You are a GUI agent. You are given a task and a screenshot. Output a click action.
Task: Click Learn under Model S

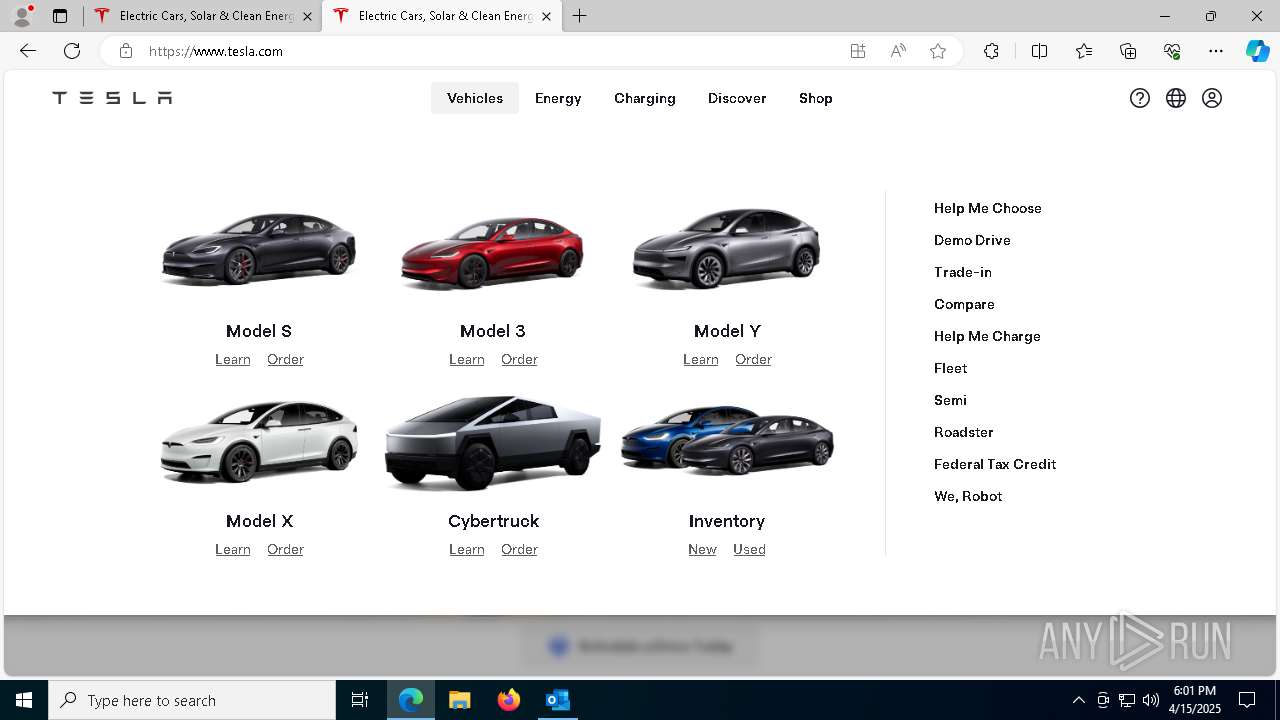(x=233, y=359)
